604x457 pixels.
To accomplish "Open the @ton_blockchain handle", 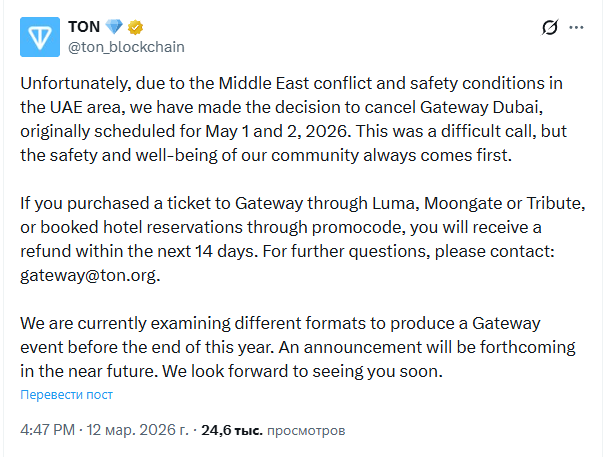I will (x=126, y=46).
